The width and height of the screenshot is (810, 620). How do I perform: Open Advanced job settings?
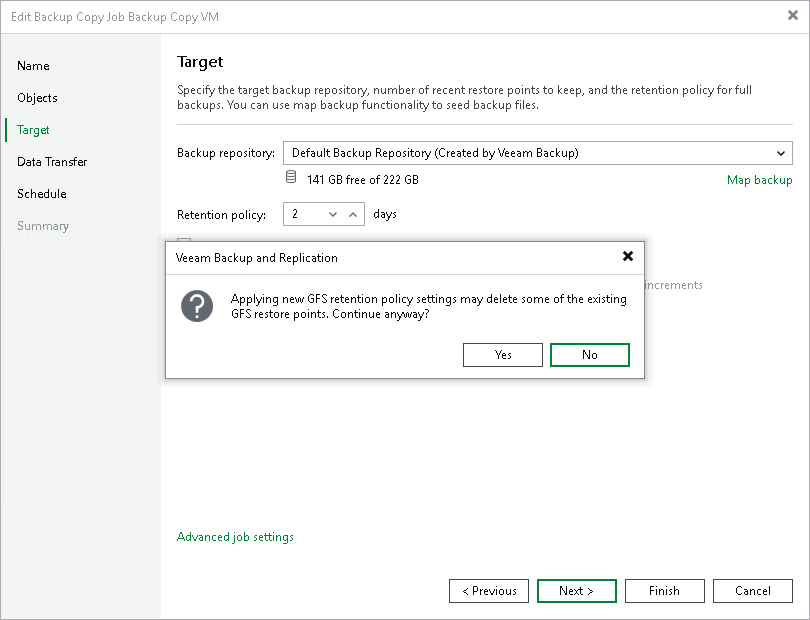235,537
